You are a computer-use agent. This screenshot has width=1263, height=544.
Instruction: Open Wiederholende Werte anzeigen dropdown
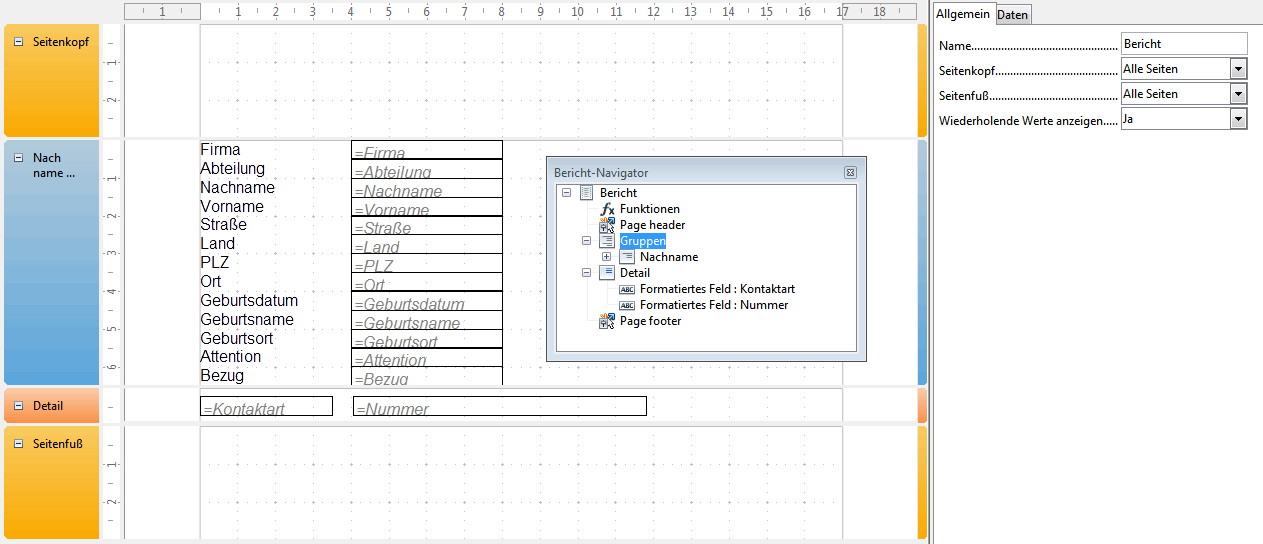point(1239,119)
